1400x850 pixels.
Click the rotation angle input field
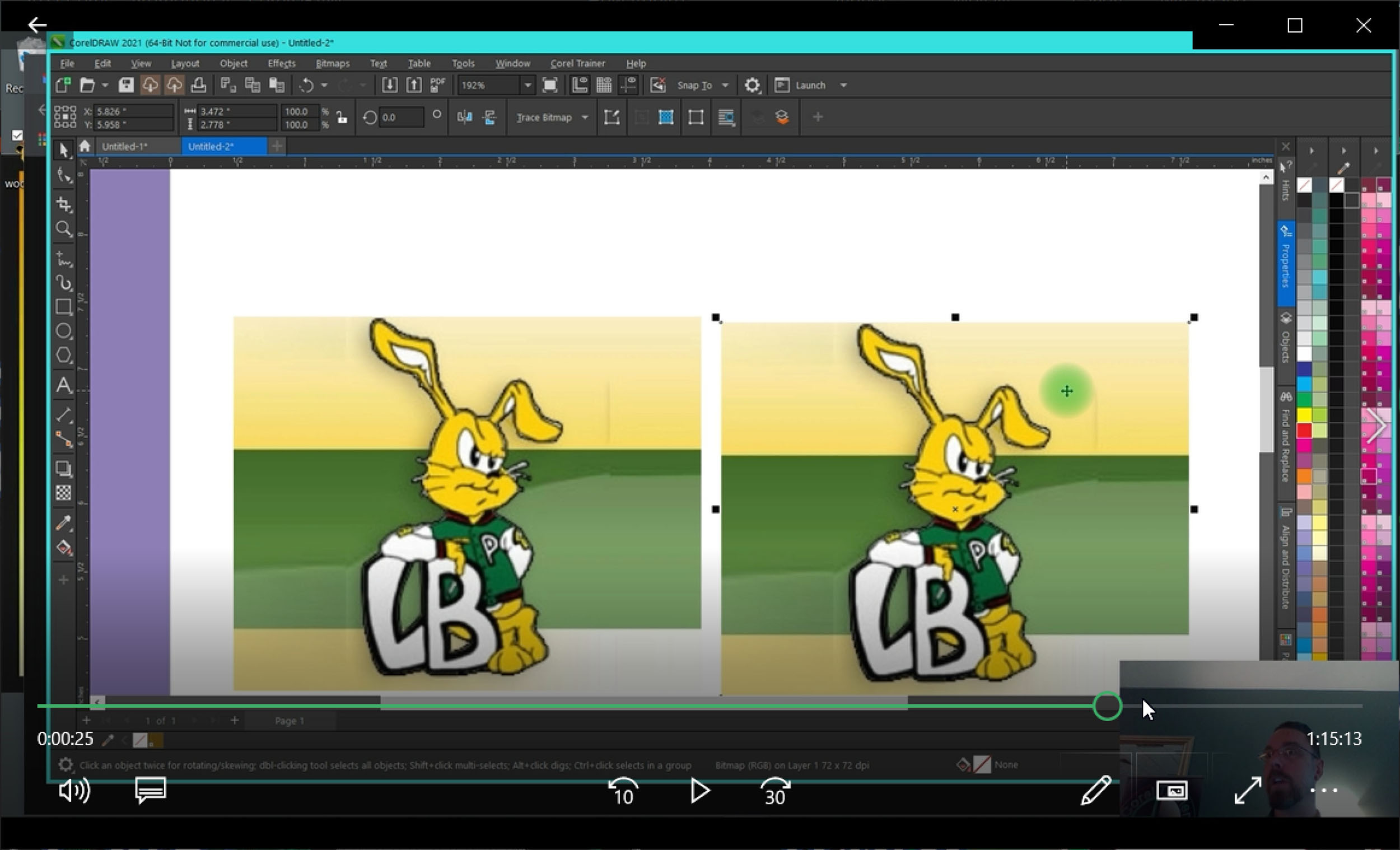[402, 118]
